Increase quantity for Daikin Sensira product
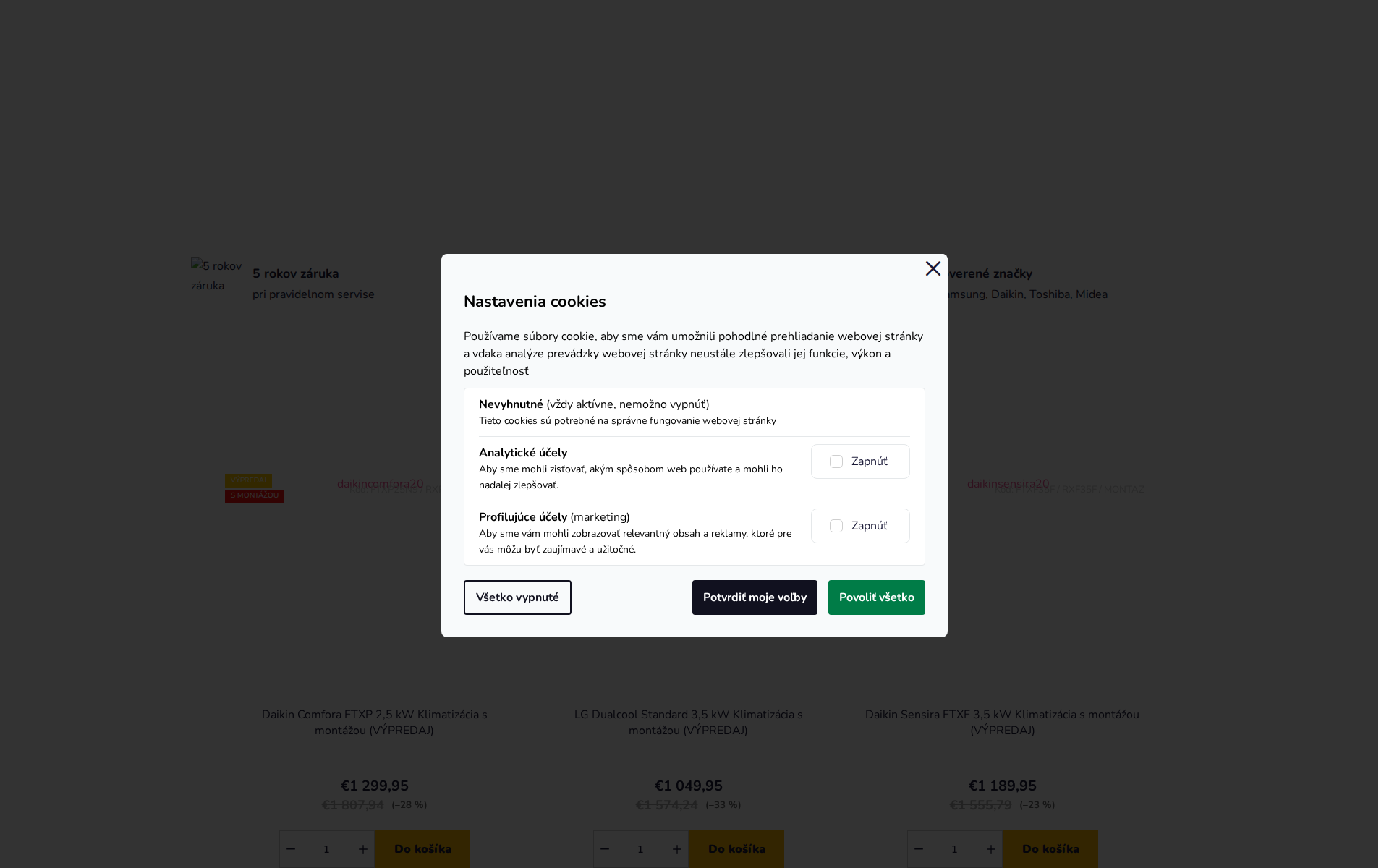 (x=990, y=849)
